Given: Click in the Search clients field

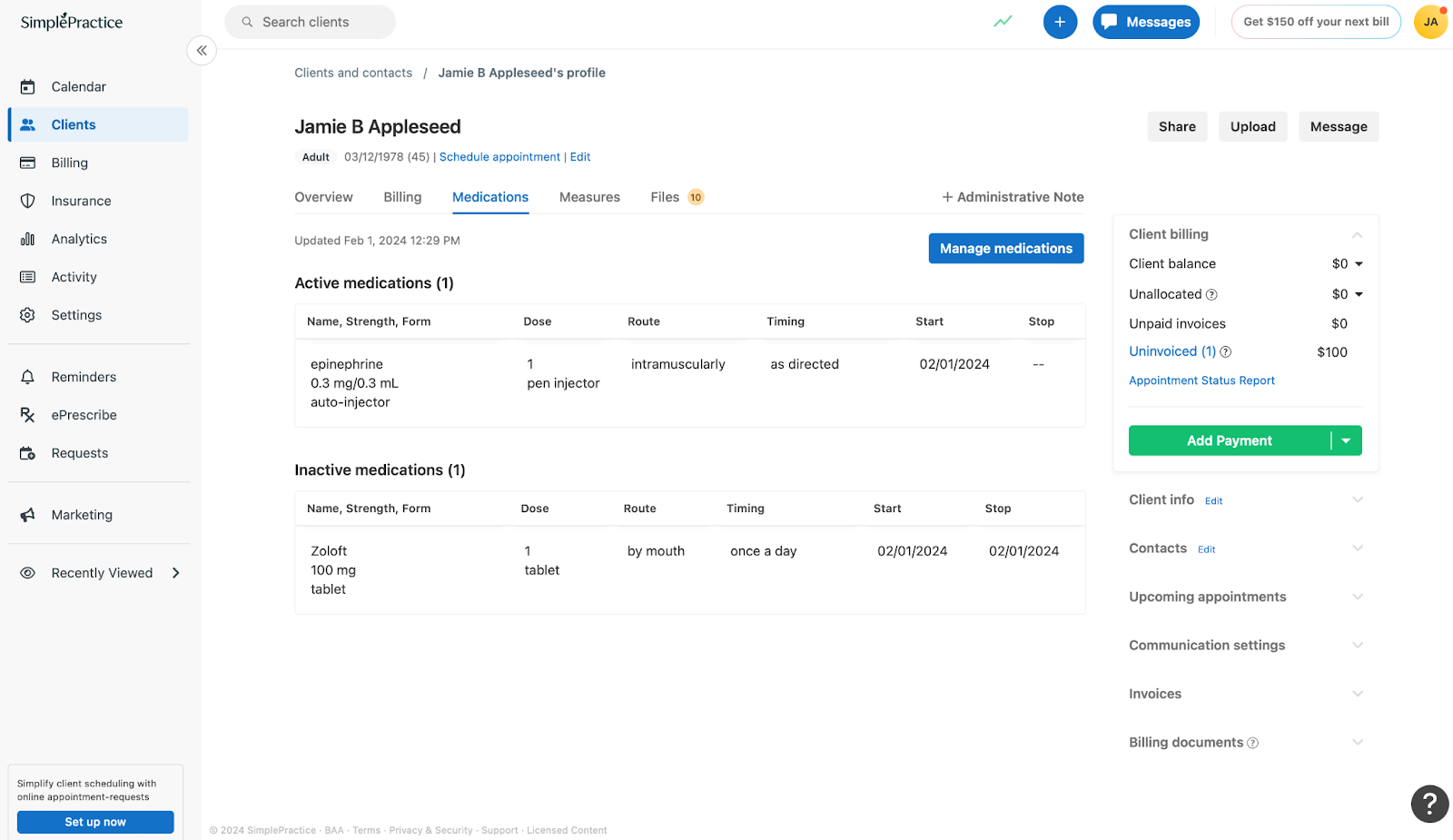Looking at the screenshot, I should click(x=310, y=22).
